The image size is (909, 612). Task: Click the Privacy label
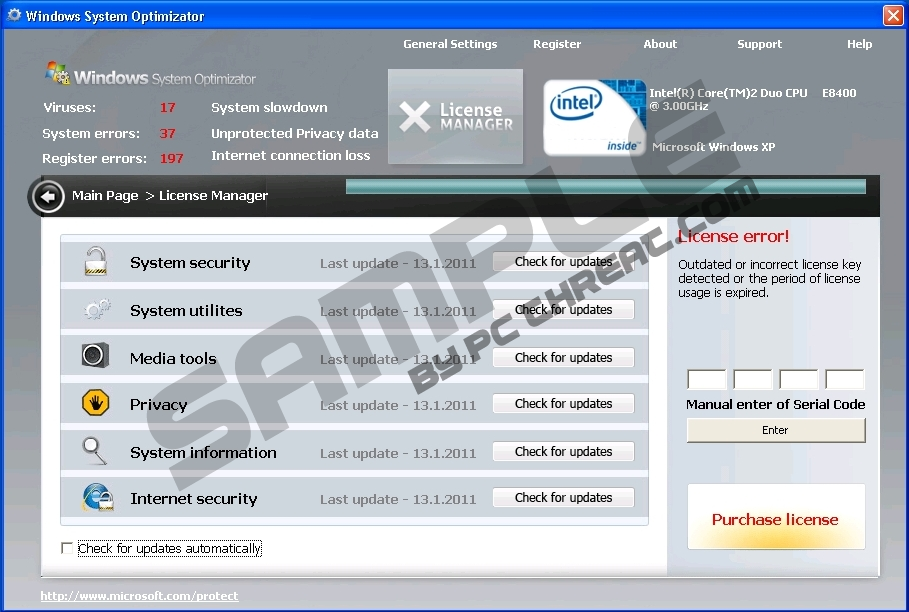158,405
